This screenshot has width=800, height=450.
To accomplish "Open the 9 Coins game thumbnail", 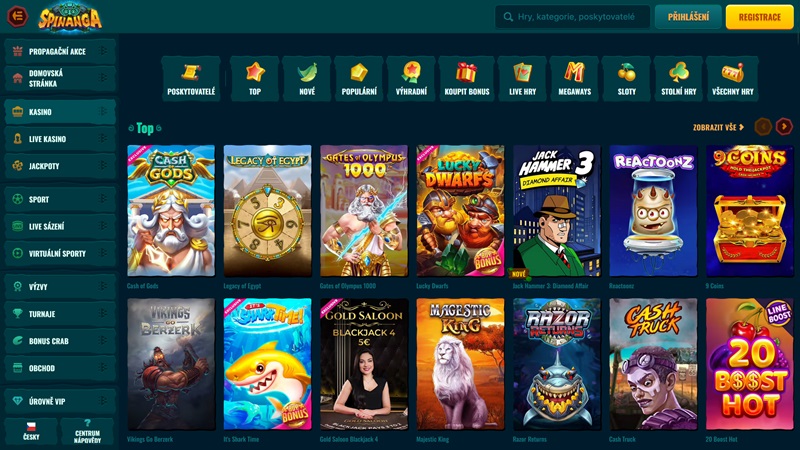I will (x=749, y=211).
